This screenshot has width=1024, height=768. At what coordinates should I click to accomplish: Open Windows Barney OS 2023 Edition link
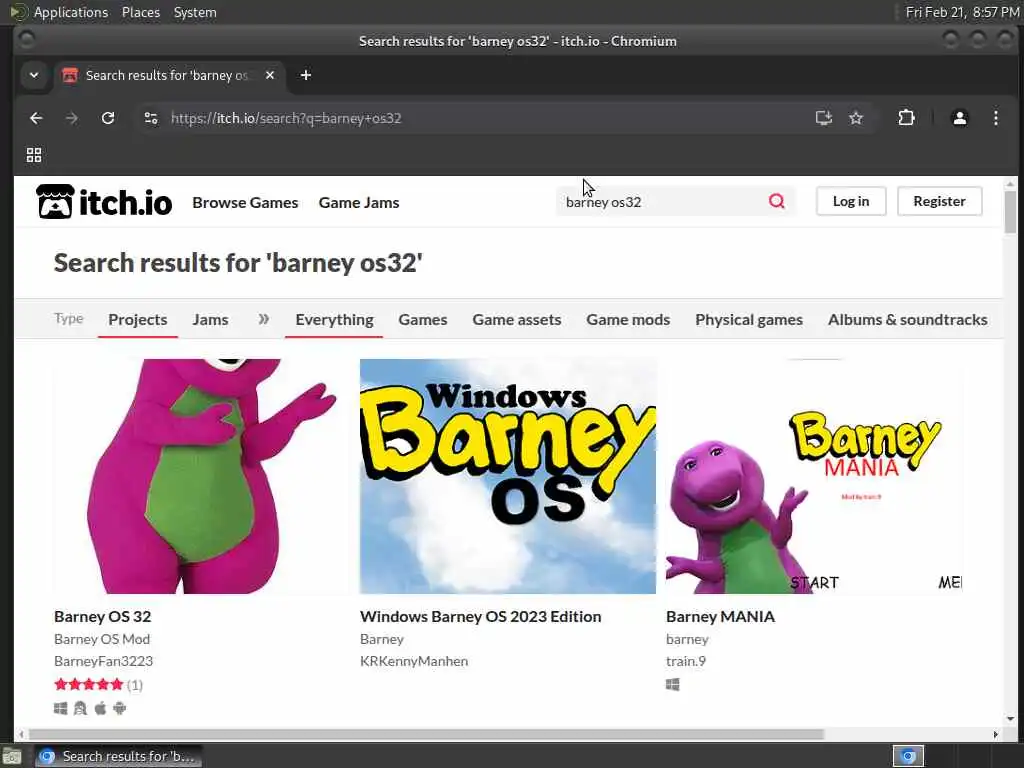(481, 616)
